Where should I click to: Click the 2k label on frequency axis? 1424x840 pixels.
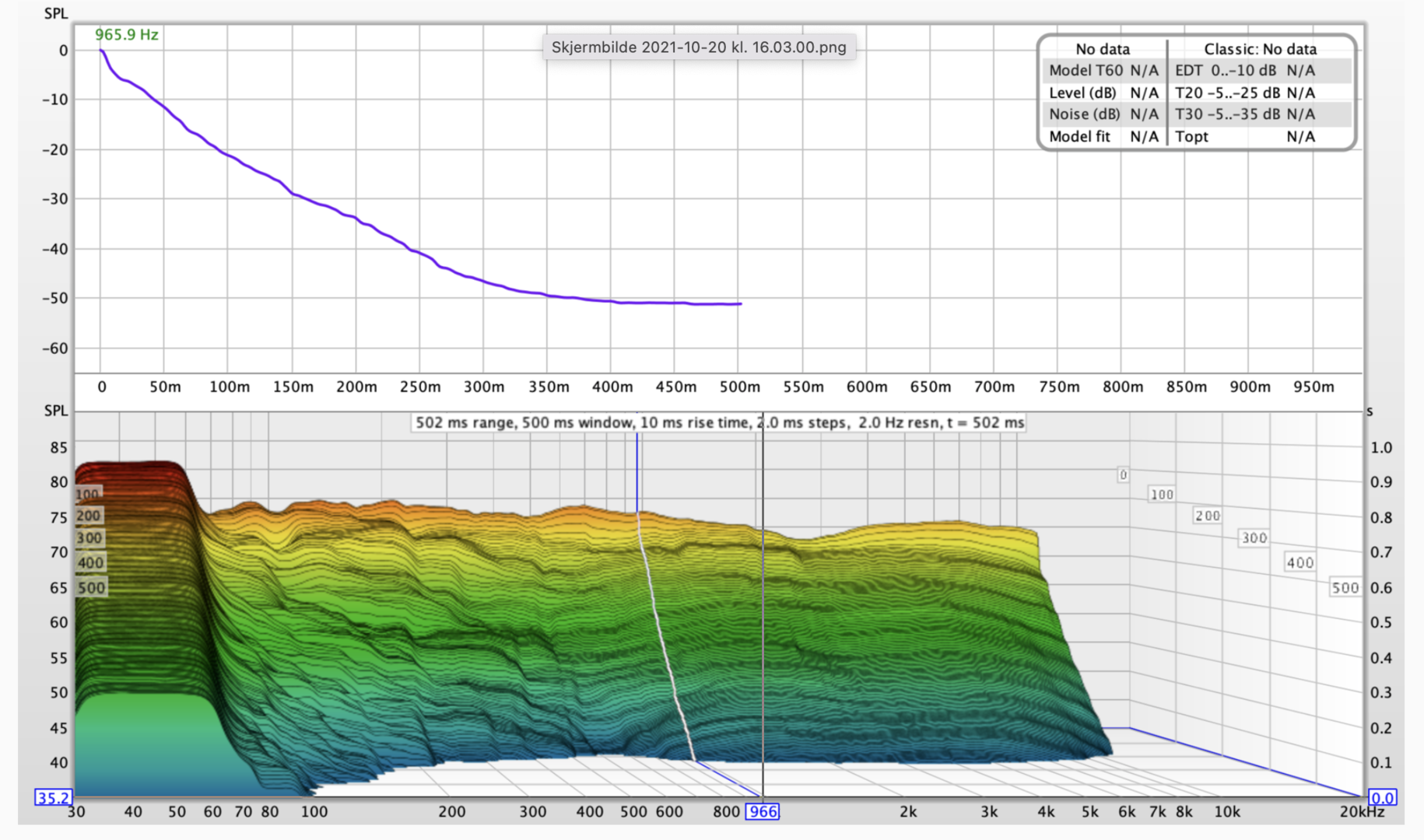pos(908,811)
